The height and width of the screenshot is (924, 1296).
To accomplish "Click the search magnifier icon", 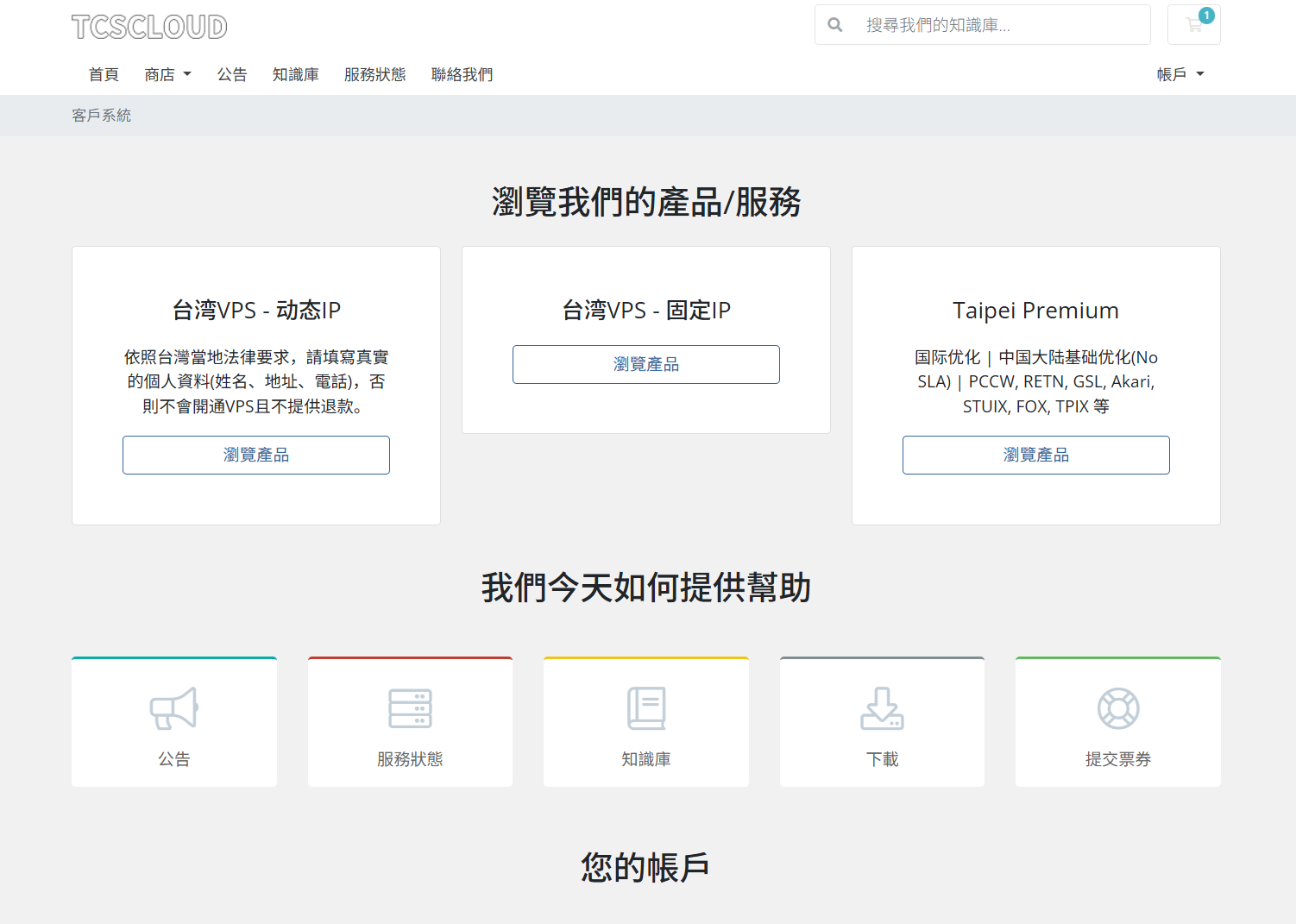I will 834,25.
